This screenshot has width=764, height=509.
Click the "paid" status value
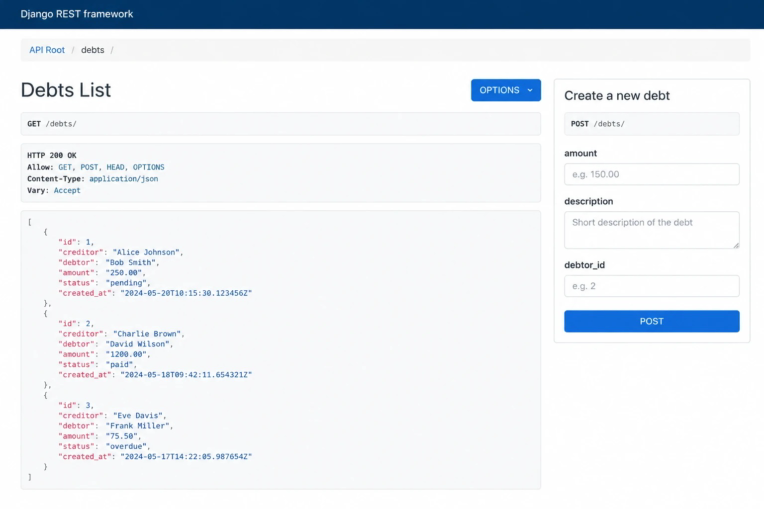coord(119,365)
